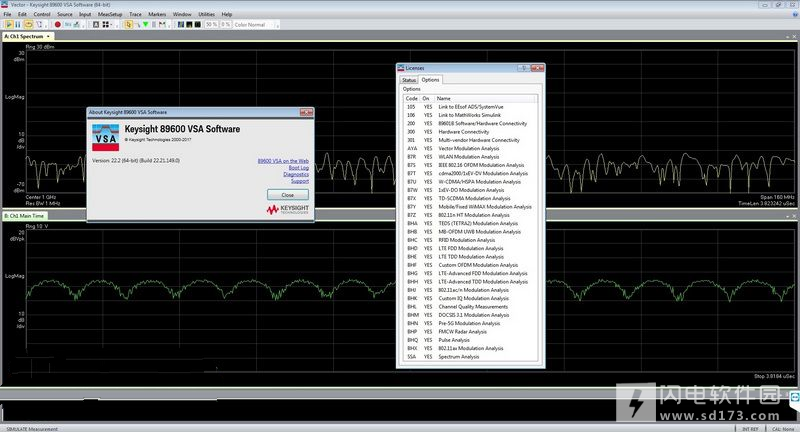
Task: Click the Restart measurement loop icon
Action: tap(29, 24)
